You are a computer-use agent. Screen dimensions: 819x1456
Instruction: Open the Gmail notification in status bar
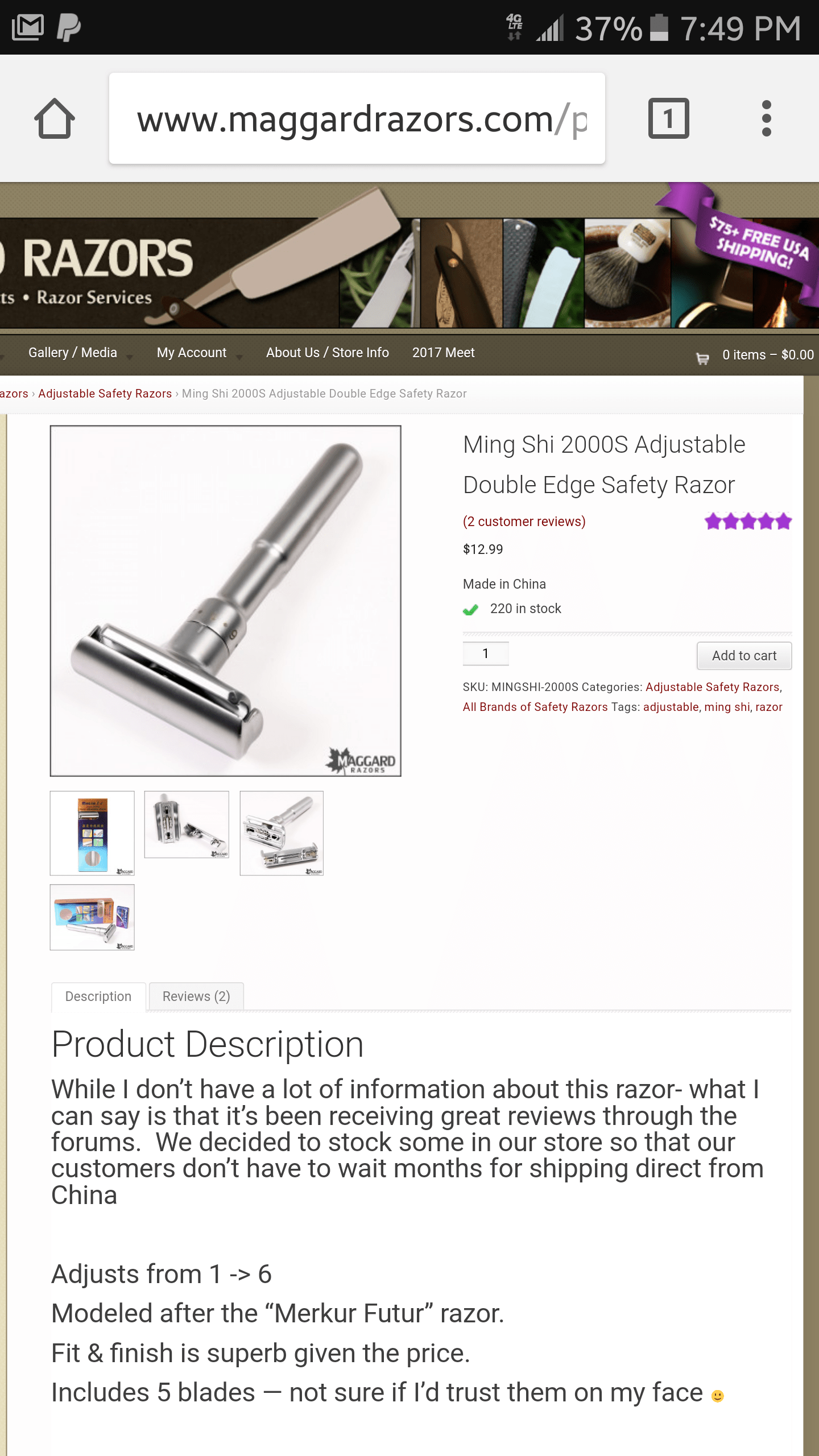[28, 27]
